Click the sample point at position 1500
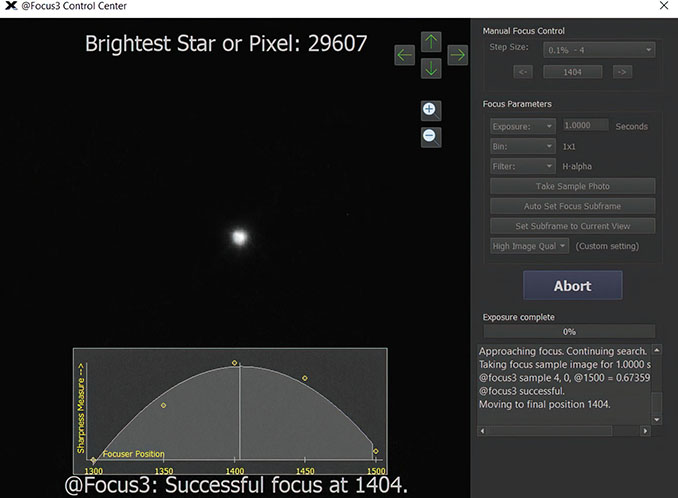Screen dimensions: 678x498 point(376,451)
